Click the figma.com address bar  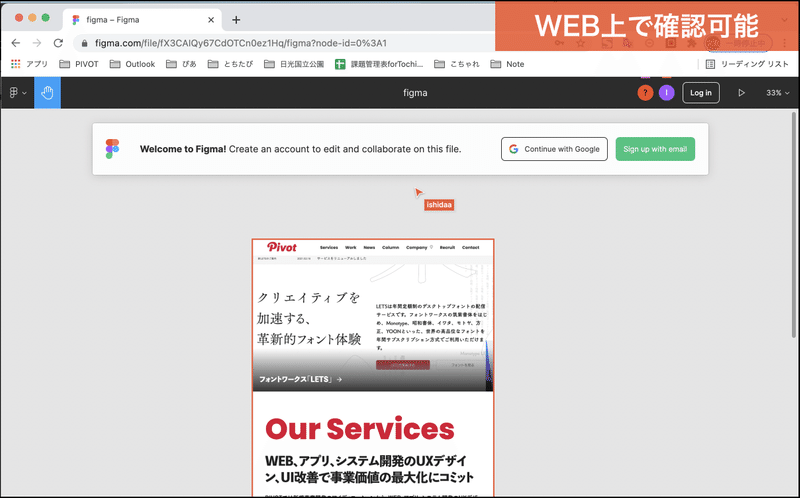click(x=286, y=43)
